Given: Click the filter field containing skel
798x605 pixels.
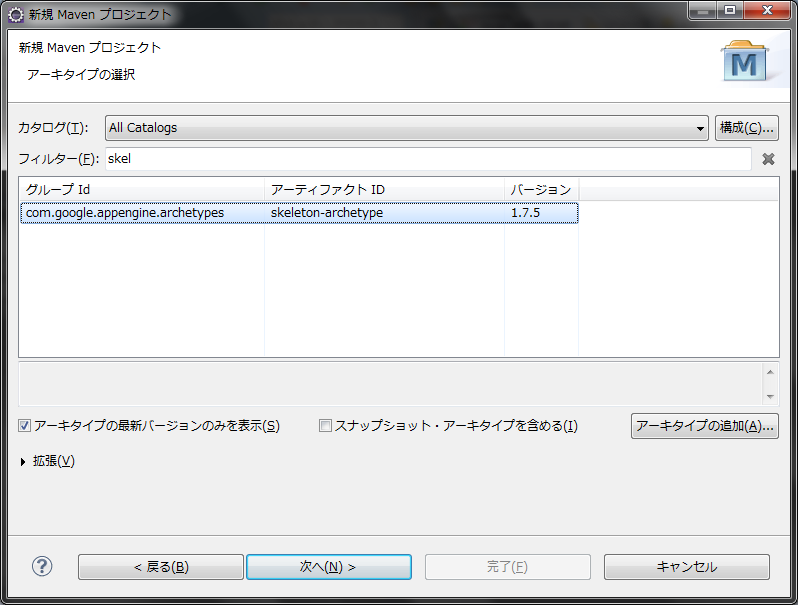Looking at the screenshot, I should tap(429, 159).
